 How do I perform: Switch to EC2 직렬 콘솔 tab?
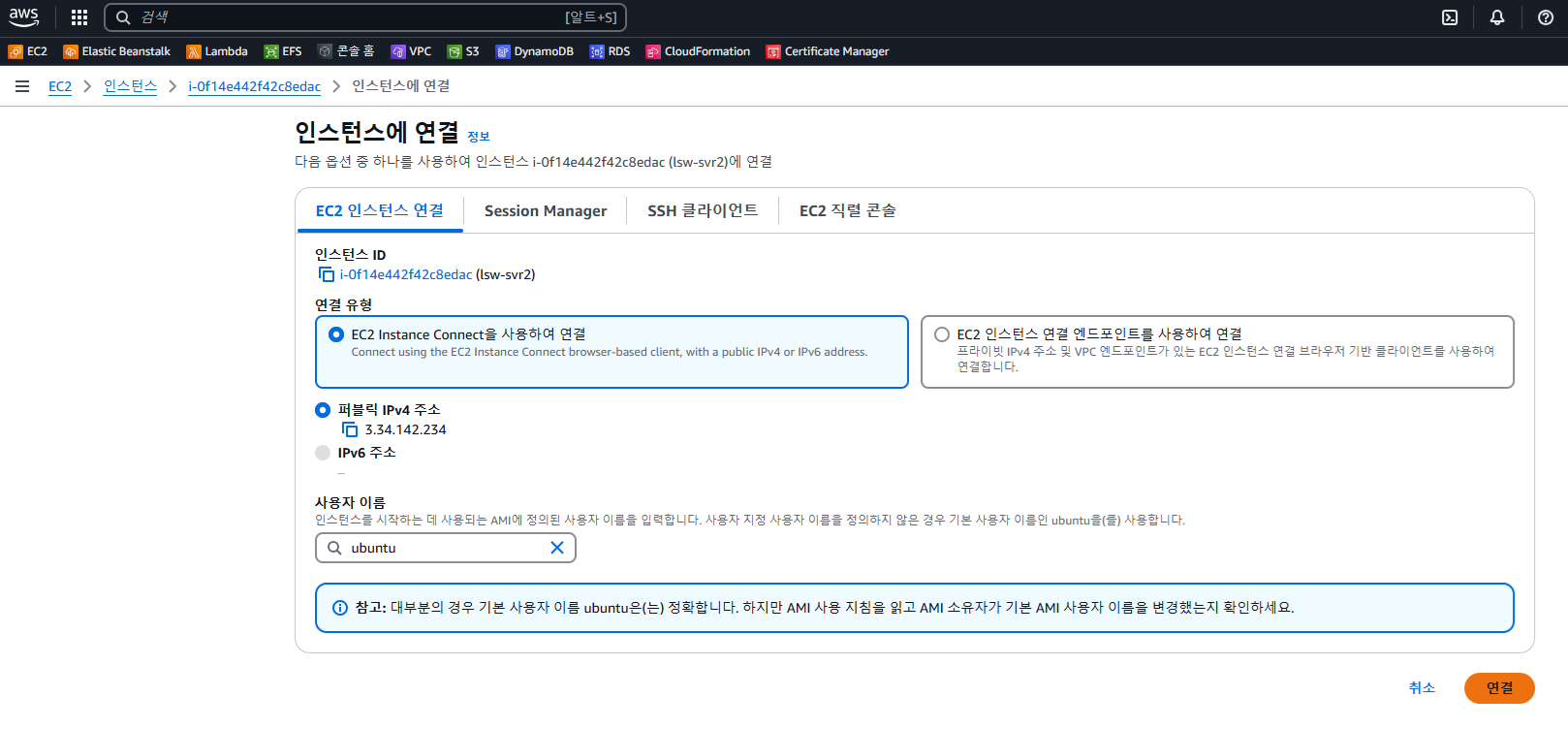[x=848, y=211]
